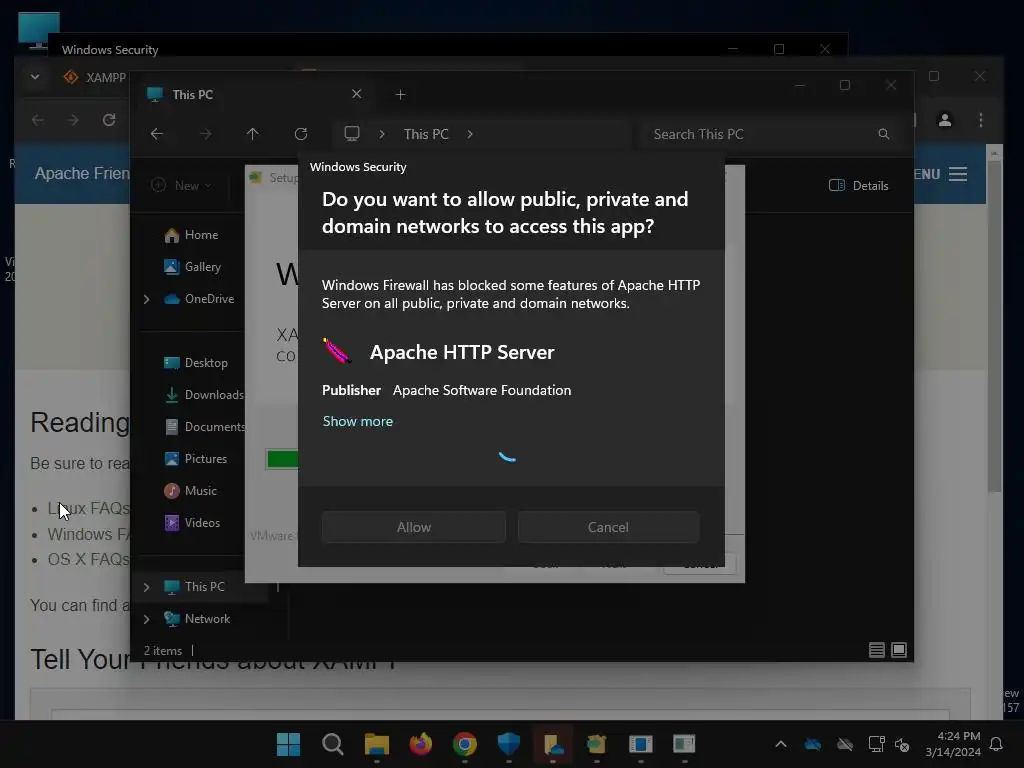Click the Apache Friends site logo text
1024x768 pixels.
(82, 173)
